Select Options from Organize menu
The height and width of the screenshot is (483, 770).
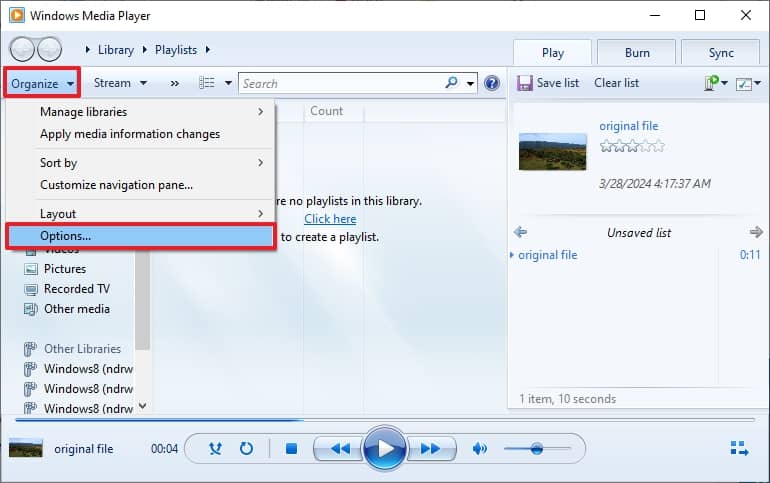pos(141,236)
